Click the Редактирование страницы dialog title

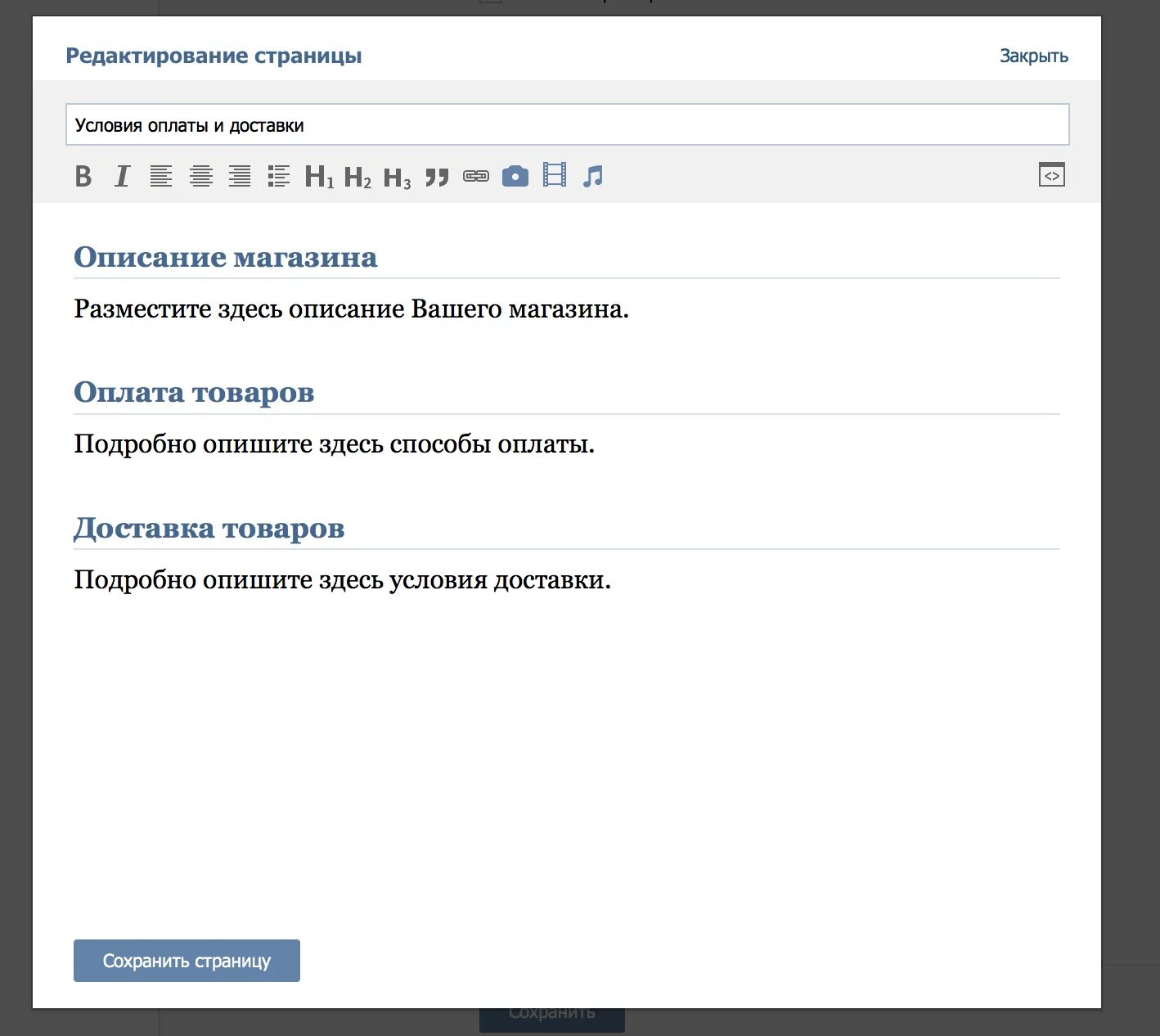click(214, 56)
